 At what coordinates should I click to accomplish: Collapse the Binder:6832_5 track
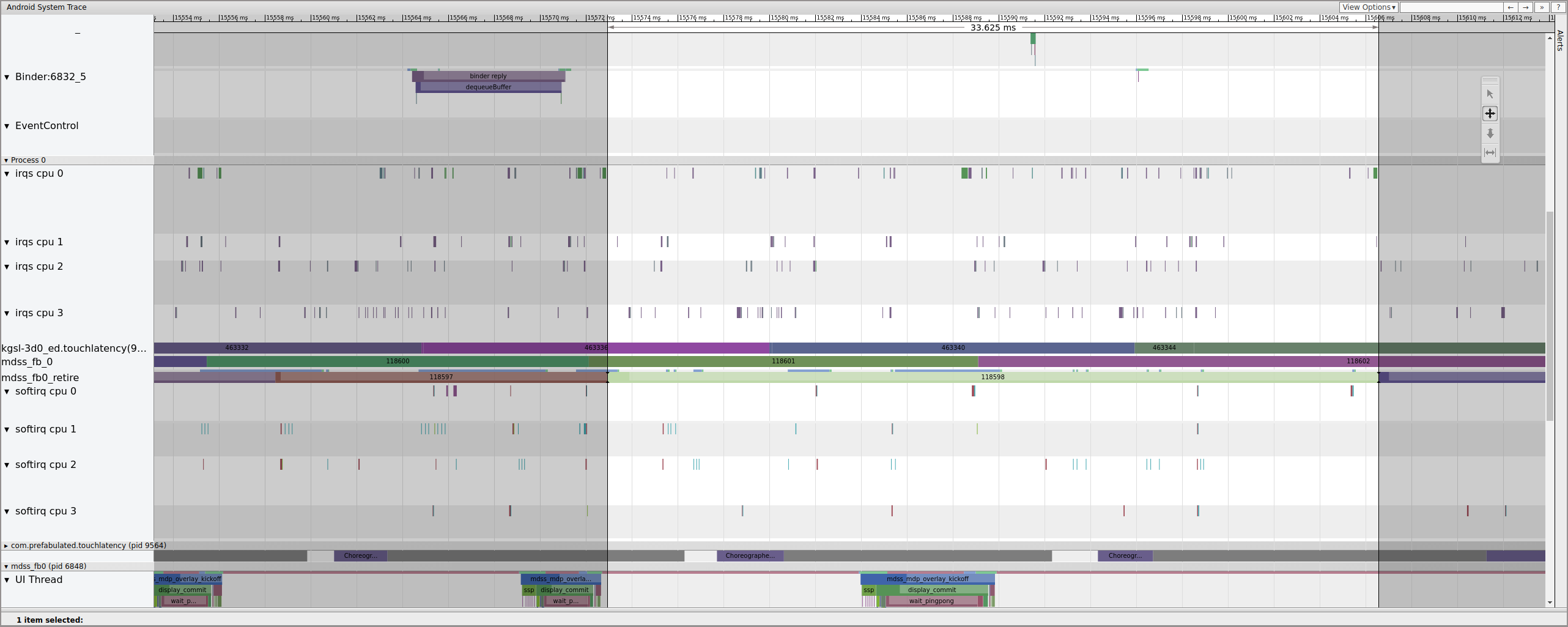7,77
